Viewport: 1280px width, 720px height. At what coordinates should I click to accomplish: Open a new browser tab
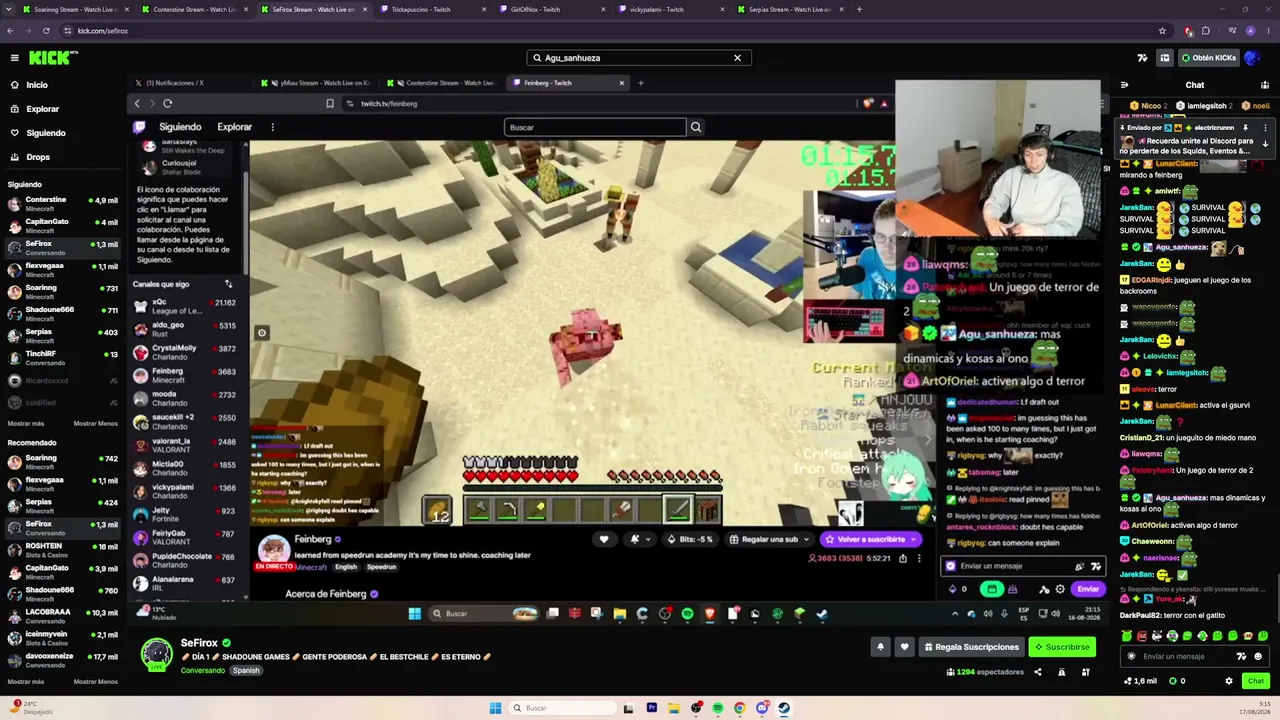pyautogui.click(x=859, y=9)
